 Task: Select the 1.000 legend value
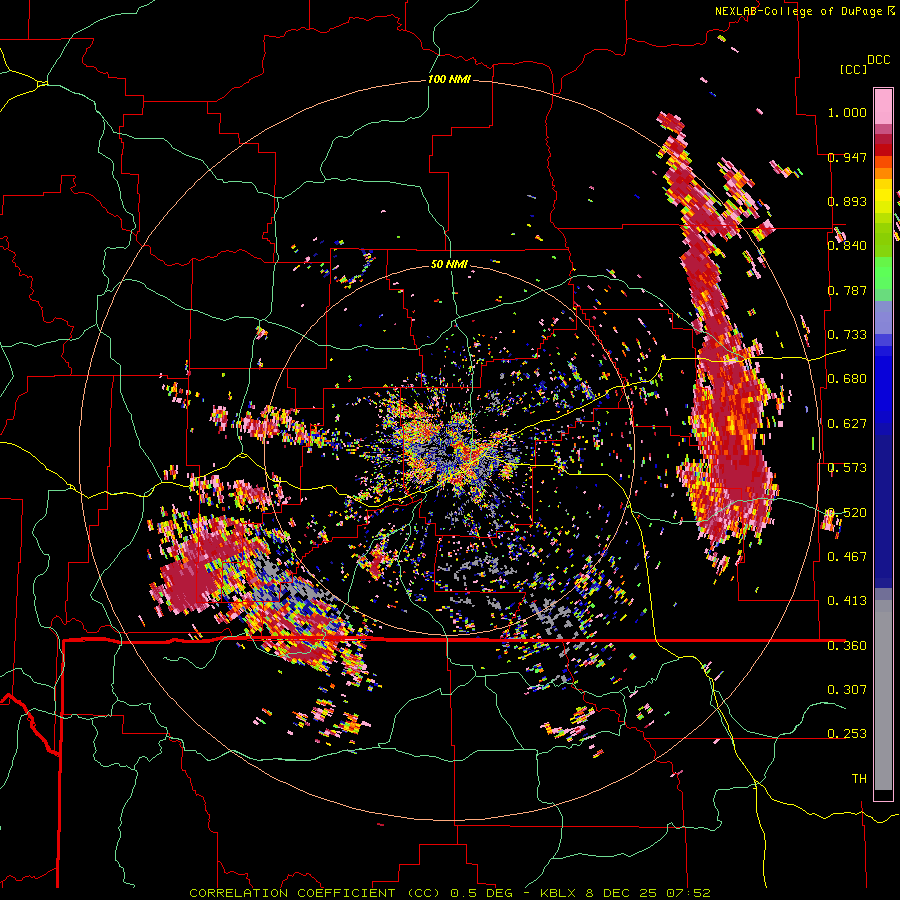(847, 112)
